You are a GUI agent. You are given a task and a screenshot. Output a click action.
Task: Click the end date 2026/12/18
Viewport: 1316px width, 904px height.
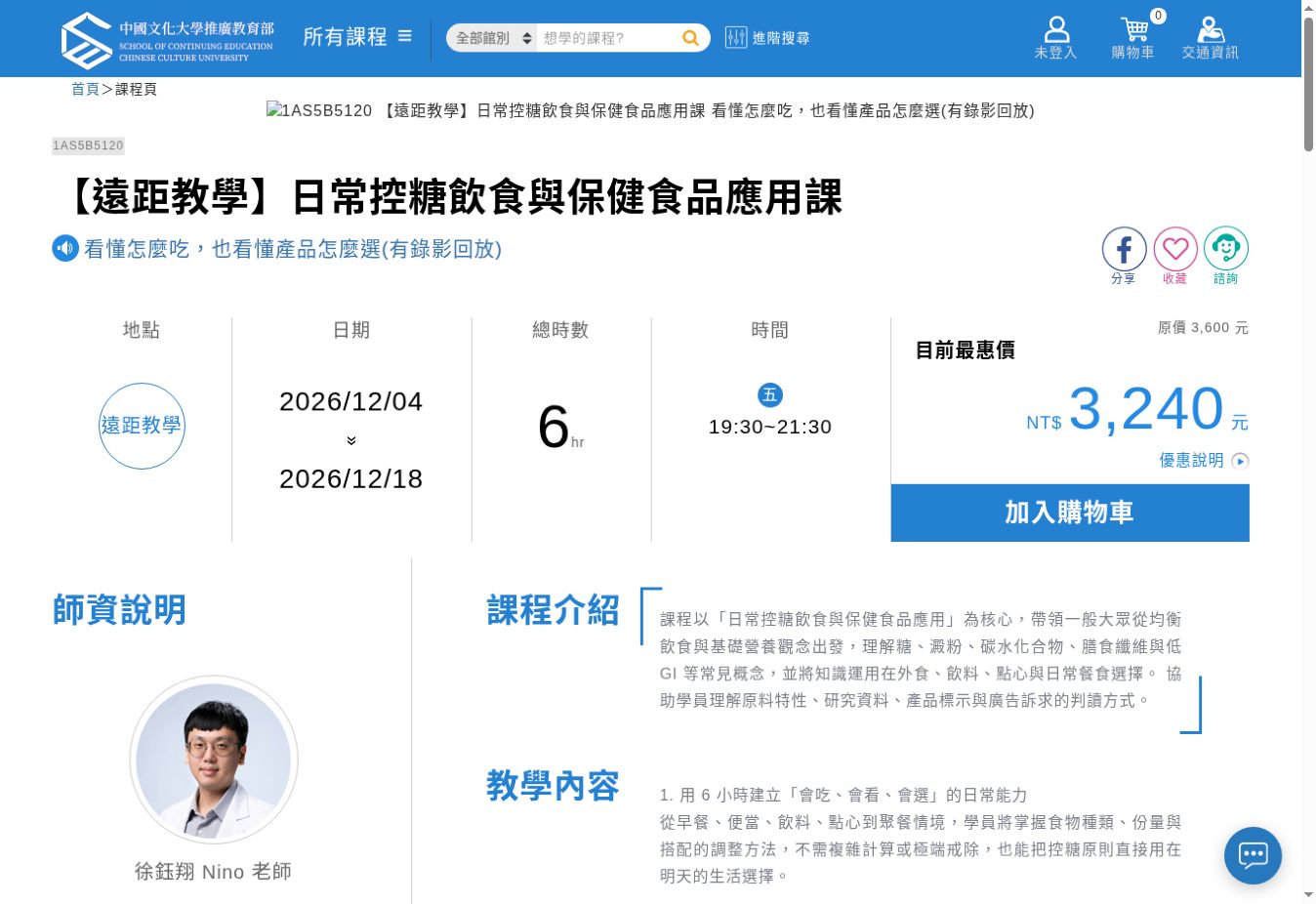351,478
